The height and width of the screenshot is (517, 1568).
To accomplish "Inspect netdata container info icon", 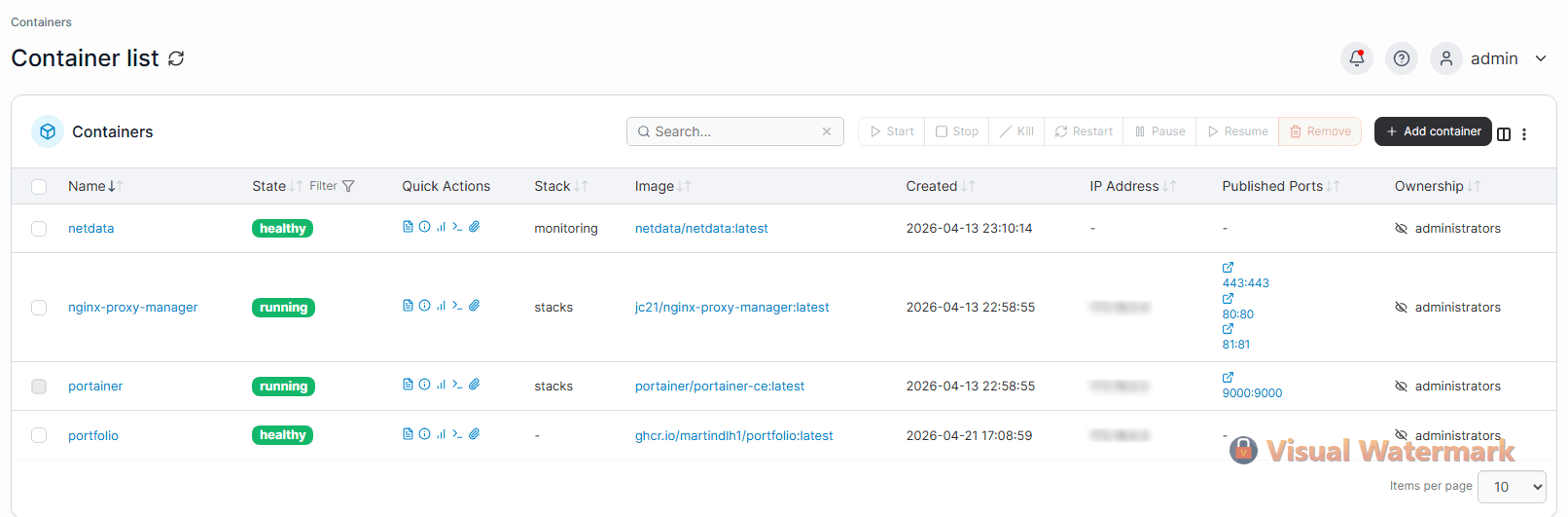I will [x=424, y=227].
